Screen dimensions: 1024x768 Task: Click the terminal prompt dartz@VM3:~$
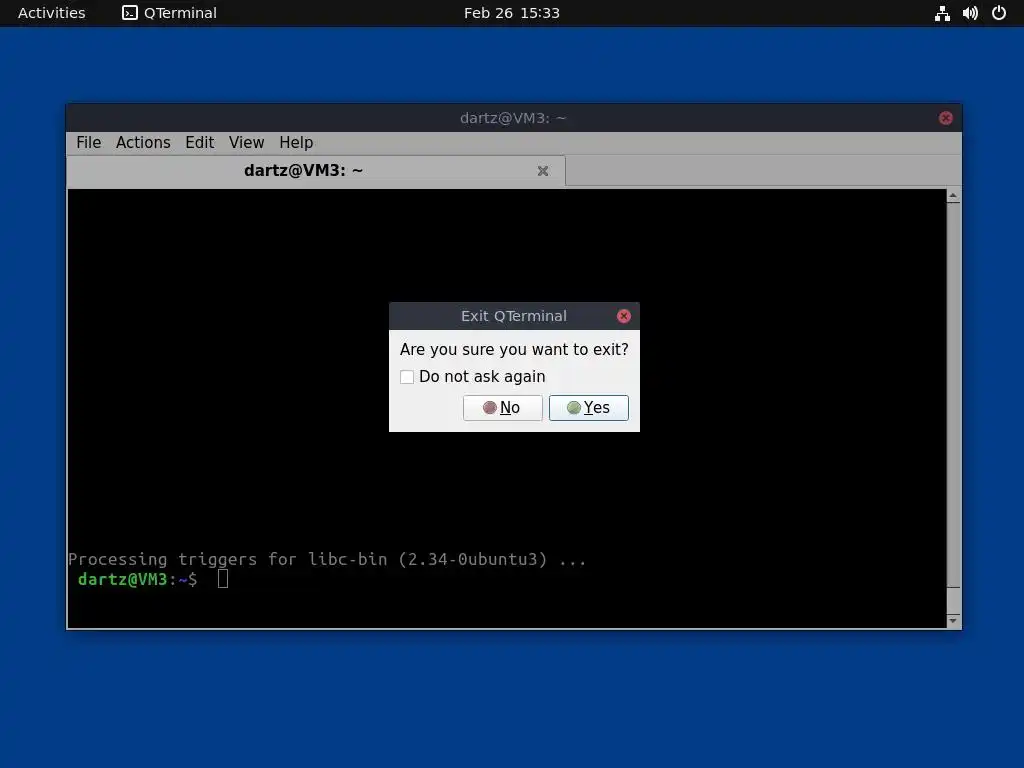pyautogui.click(x=137, y=579)
